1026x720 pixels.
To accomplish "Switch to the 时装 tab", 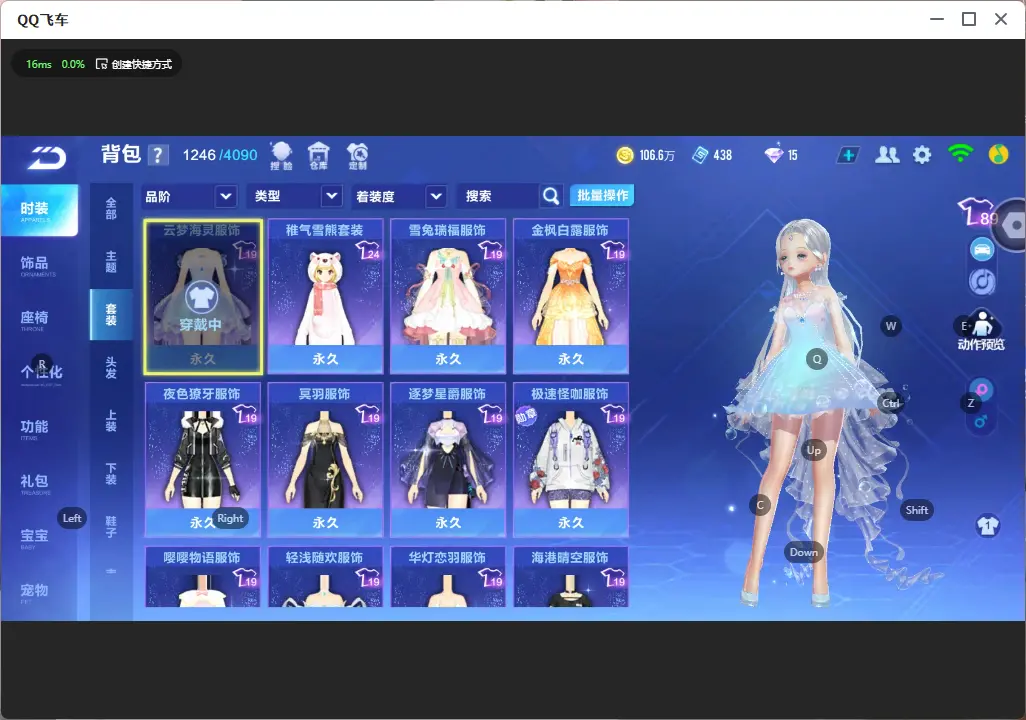I will (39, 210).
